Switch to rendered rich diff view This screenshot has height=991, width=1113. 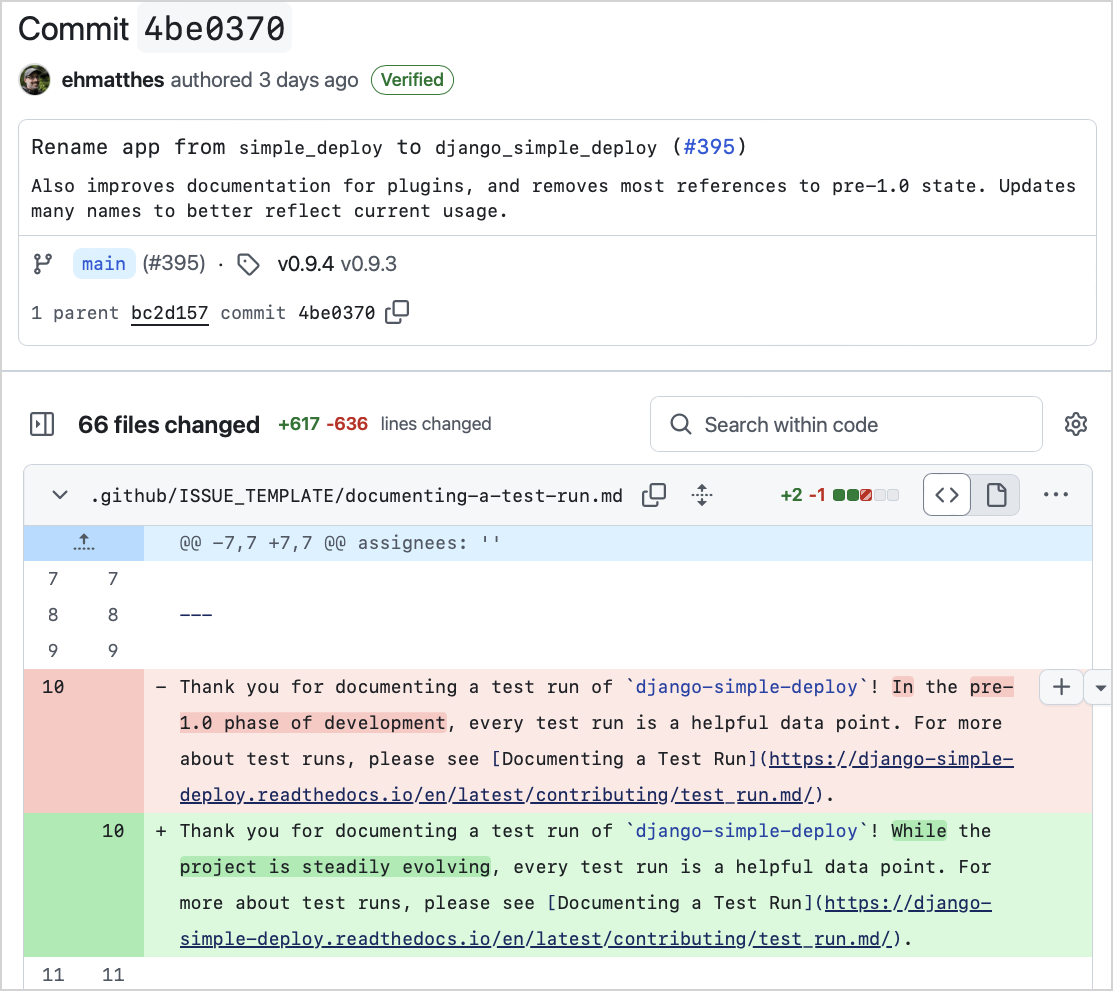pyautogui.click(x=996, y=495)
